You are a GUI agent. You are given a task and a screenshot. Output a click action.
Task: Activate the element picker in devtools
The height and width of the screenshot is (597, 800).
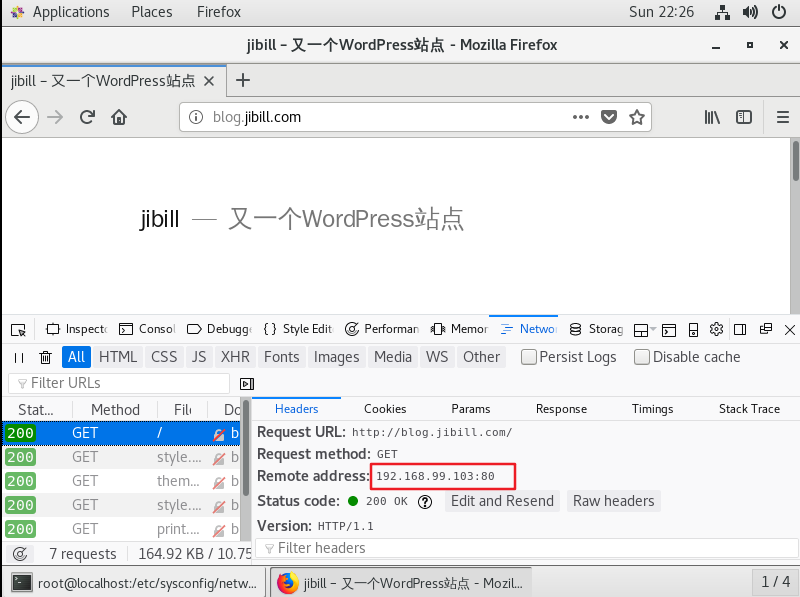[18, 330]
